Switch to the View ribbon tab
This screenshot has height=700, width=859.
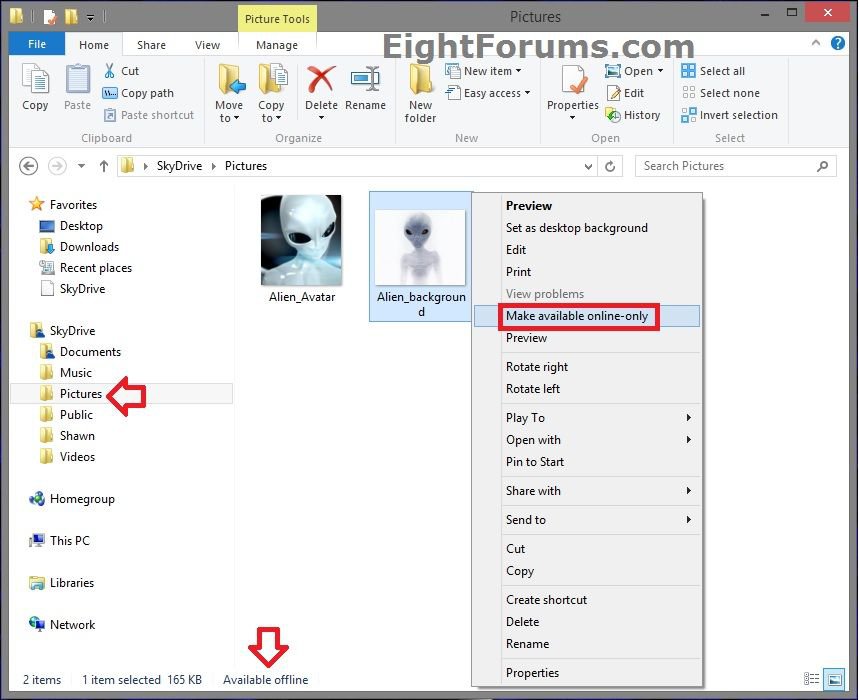point(207,45)
